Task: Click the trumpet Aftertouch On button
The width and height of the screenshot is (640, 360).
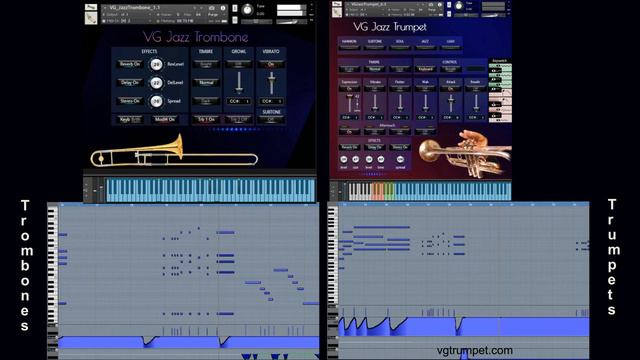Action: [349, 131]
